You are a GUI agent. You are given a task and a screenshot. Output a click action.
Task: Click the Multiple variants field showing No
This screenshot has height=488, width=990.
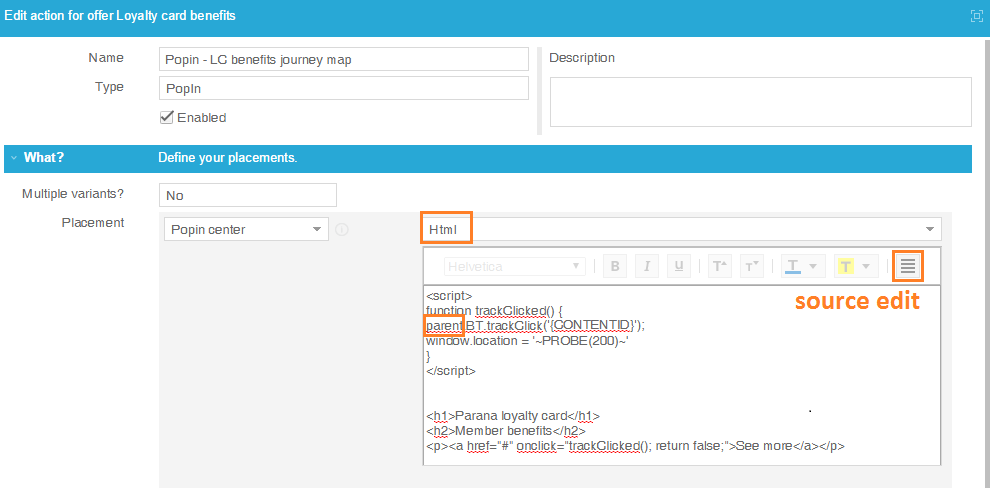247,195
